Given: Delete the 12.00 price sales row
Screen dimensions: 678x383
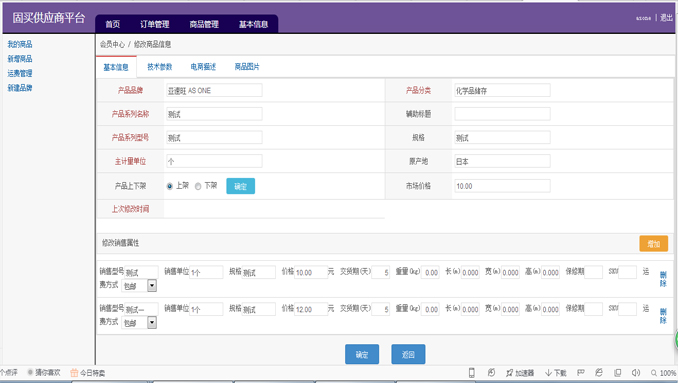Looking at the screenshot, I should (x=663, y=316).
